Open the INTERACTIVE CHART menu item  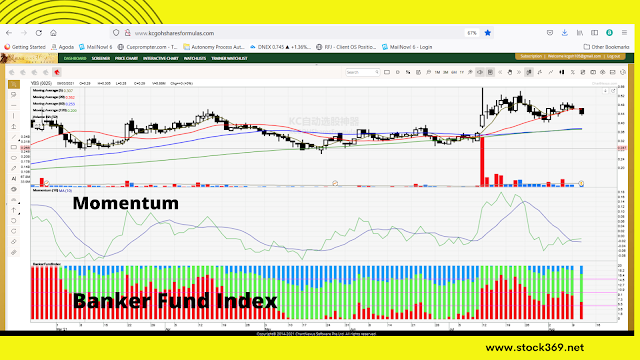click(x=160, y=58)
